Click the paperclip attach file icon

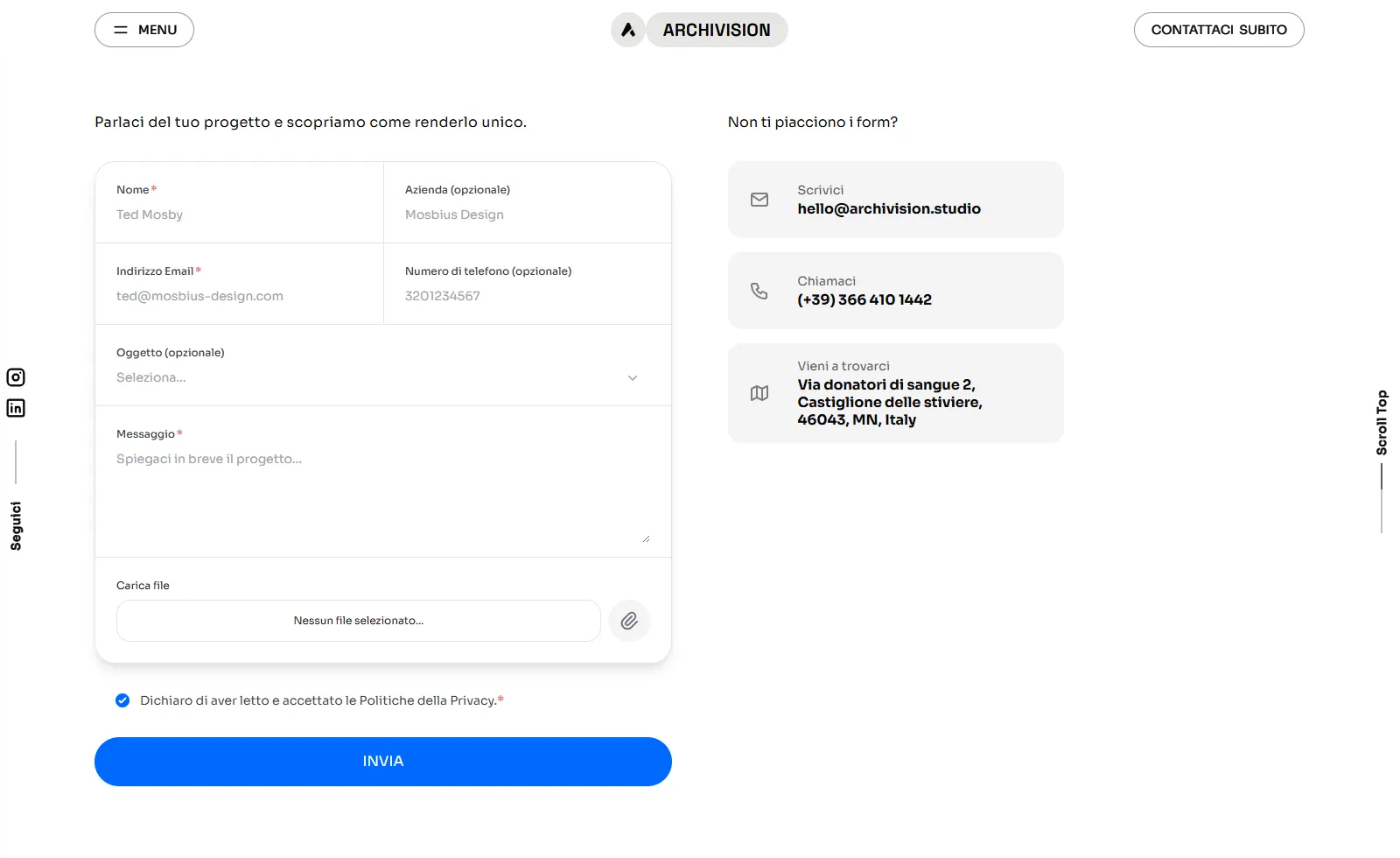coord(629,621)
